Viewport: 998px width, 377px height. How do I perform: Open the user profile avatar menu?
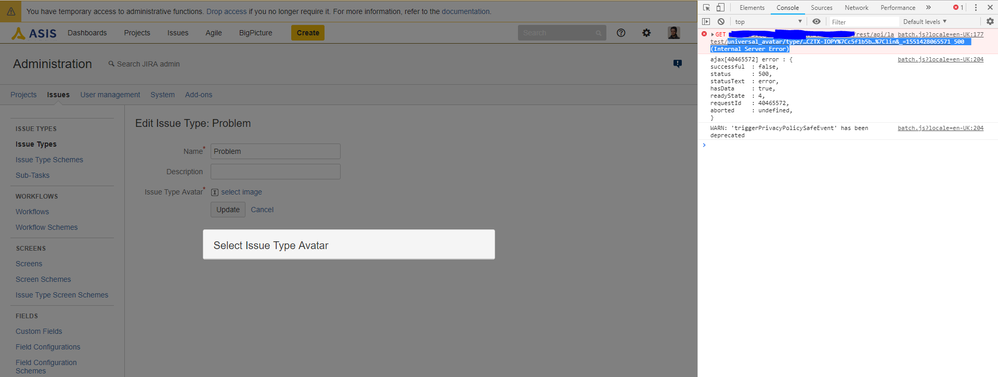pyautogui.click(x=673, y=32)
